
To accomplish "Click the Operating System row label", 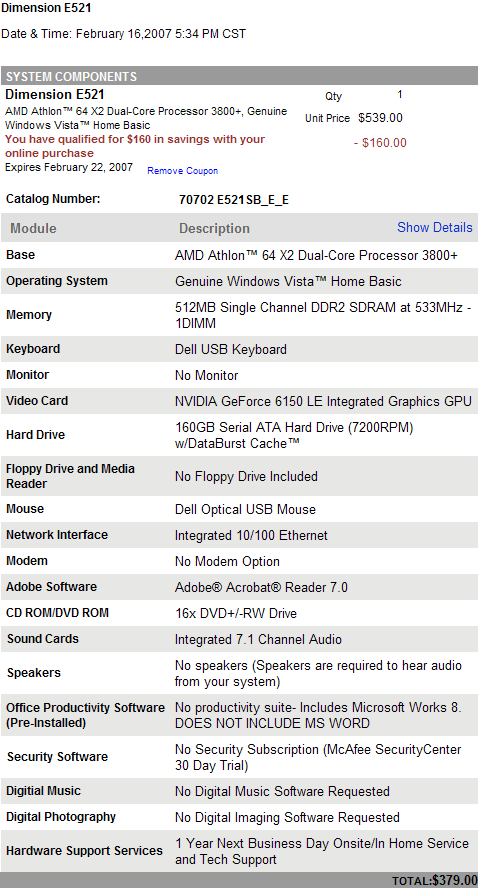I will 57,281.
